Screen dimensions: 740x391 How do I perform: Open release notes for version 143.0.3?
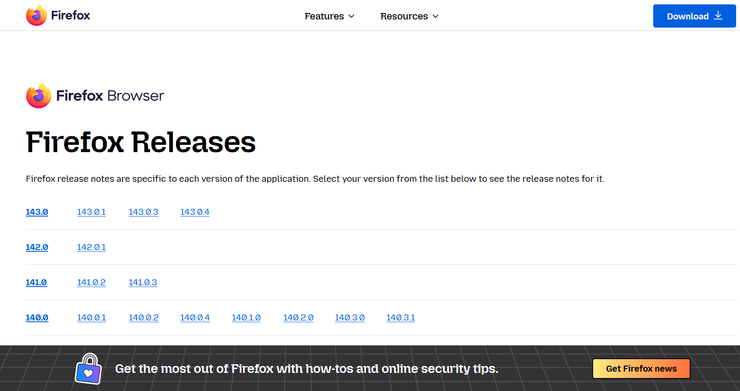[x=143, y=212]
